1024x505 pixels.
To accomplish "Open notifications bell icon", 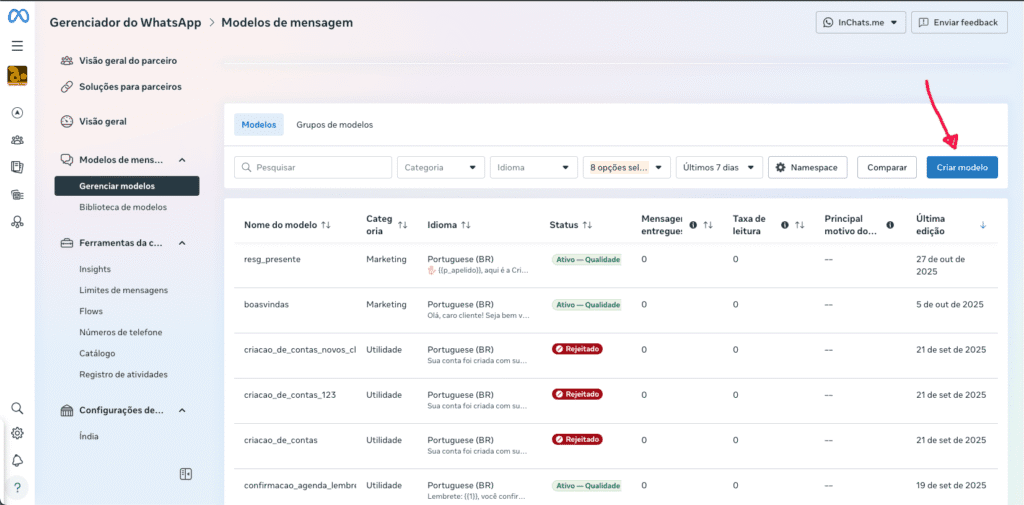I will 17,460.
